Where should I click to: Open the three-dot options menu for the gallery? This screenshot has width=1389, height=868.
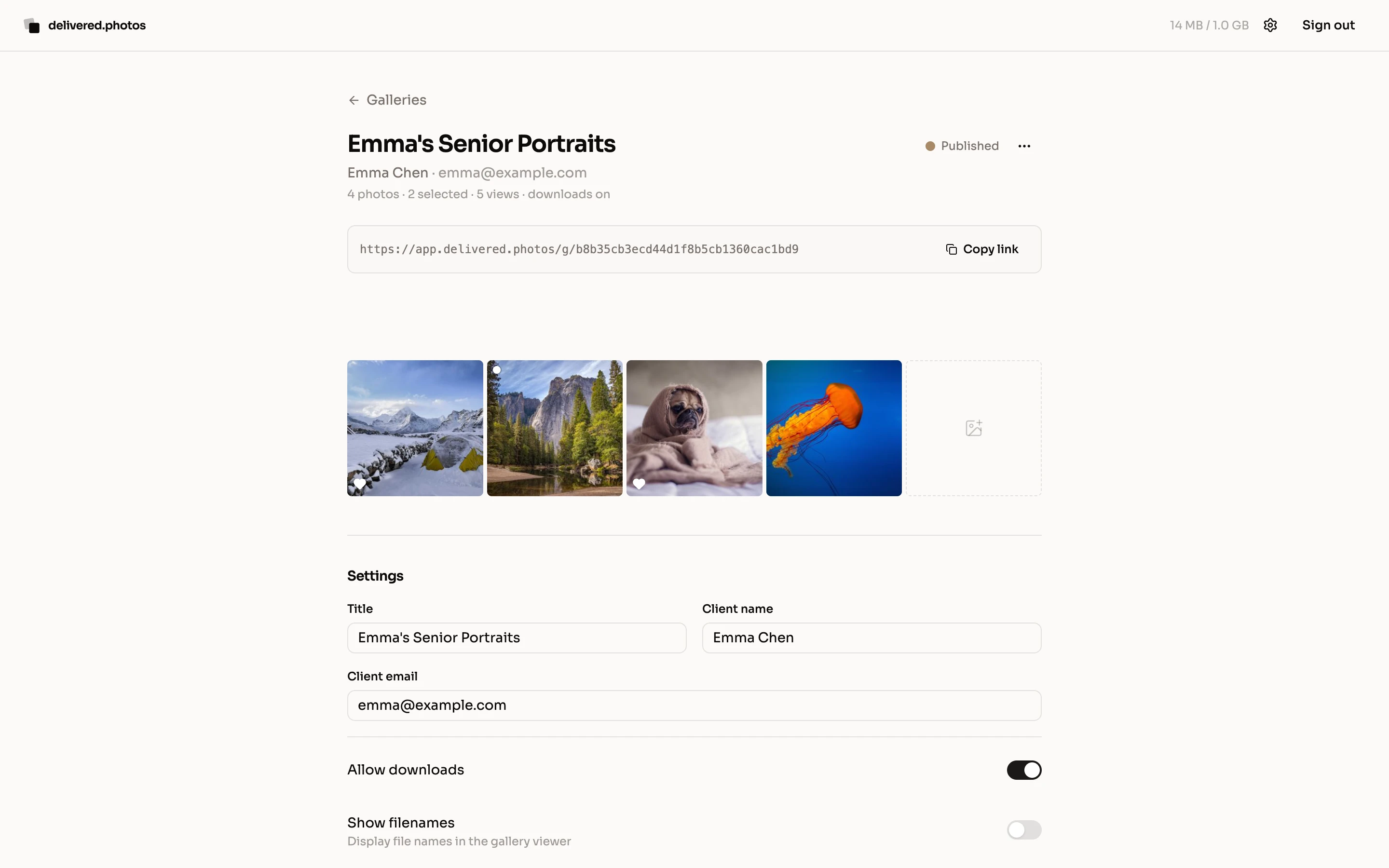click(1024, 146)
